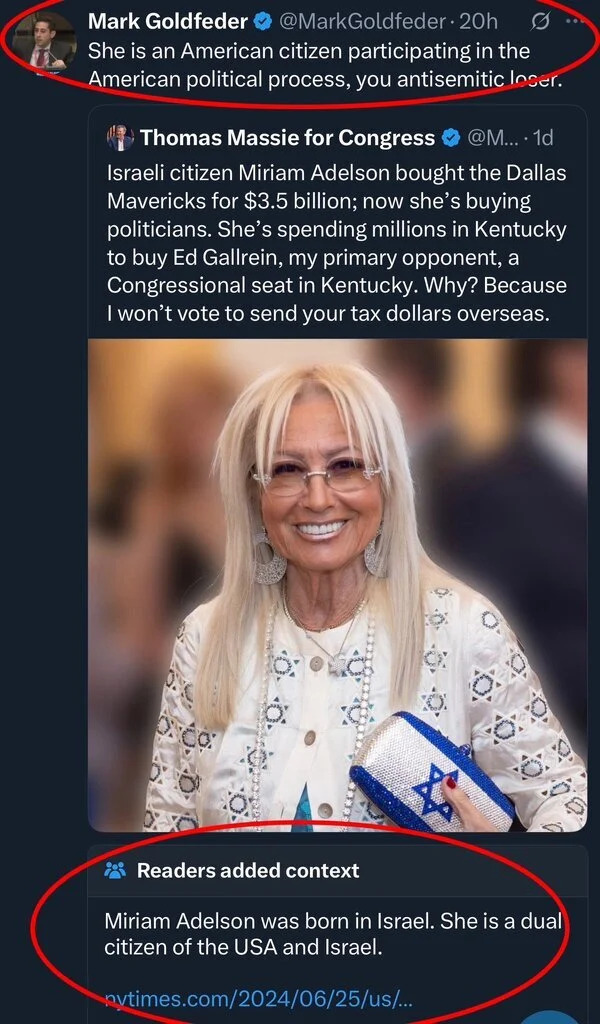Open the nytimes.com source link
This screenshot has height=1024, width=600.
[258, 998]
